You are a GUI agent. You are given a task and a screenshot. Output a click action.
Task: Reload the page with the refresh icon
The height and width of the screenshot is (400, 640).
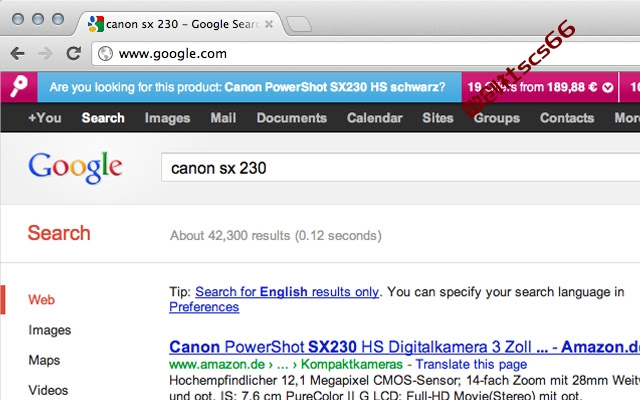tap(73, 53)
